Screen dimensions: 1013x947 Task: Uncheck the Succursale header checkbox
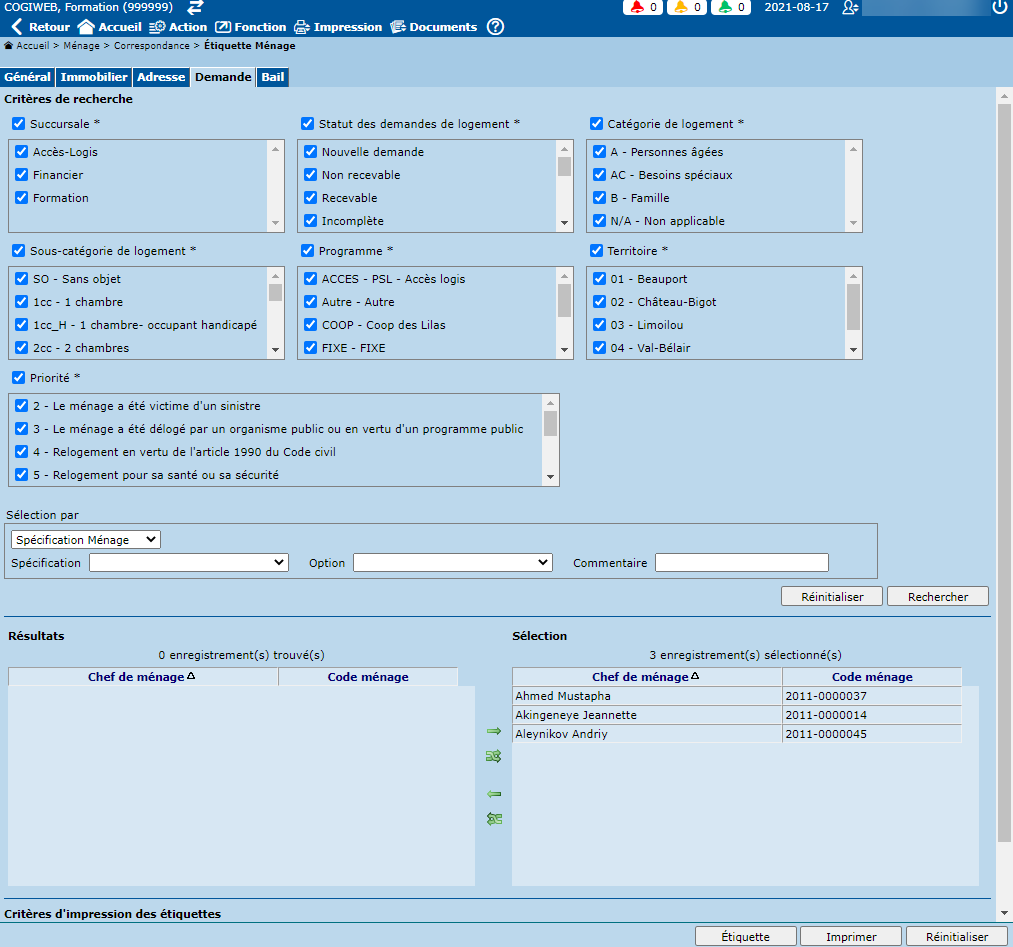(19, 124)
